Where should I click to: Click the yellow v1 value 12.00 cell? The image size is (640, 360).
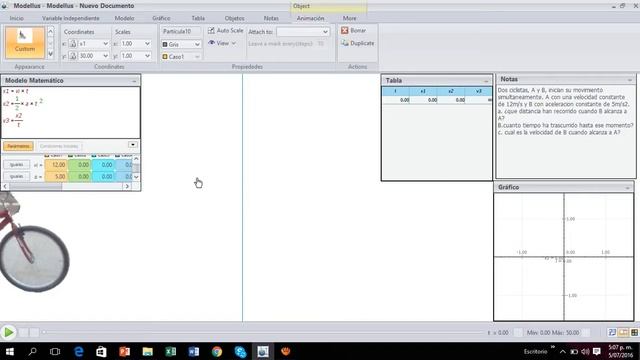(x=56, y=164)
